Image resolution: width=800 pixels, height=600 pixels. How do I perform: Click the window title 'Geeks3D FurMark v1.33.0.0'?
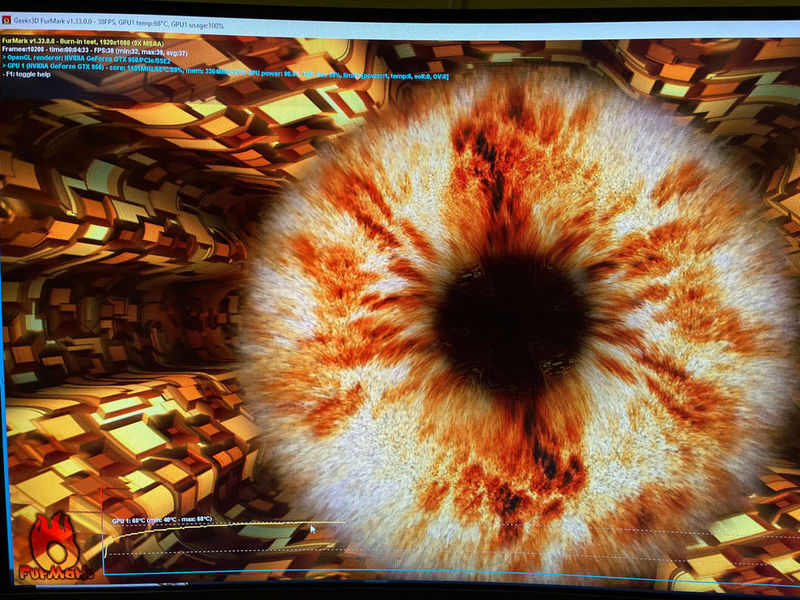[x=55, y=21]
